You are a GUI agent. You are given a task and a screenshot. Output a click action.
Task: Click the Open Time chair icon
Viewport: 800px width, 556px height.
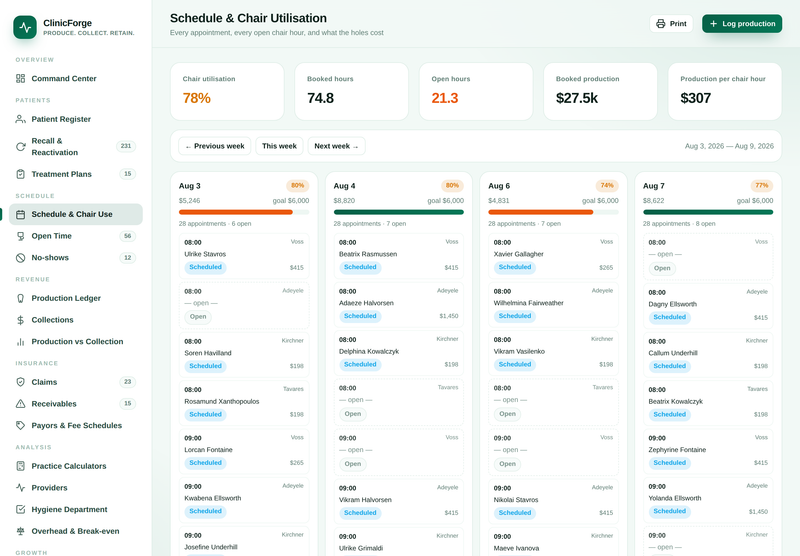(x=20, y=236)
